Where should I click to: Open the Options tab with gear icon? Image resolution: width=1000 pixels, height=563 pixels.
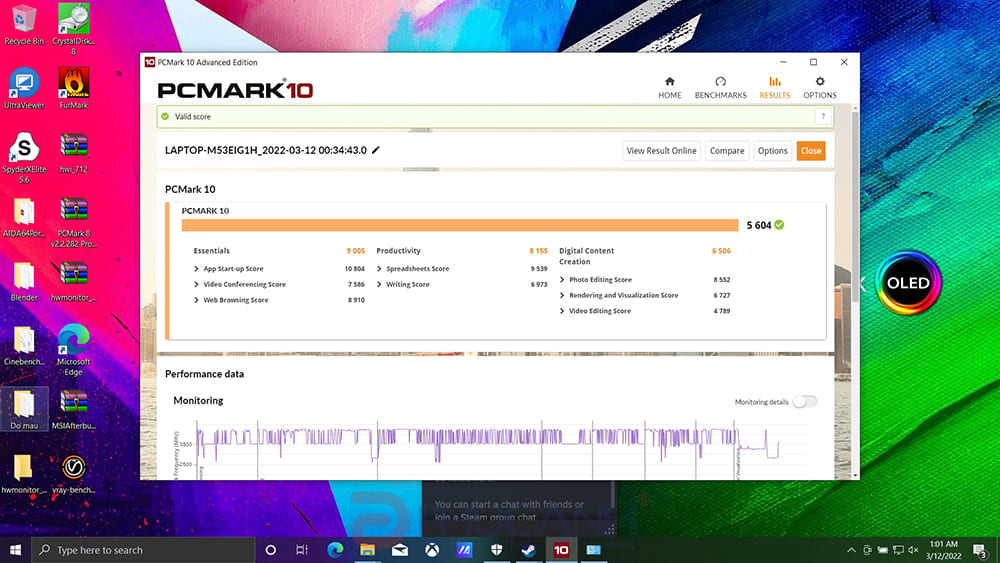(x=820, y=87)
